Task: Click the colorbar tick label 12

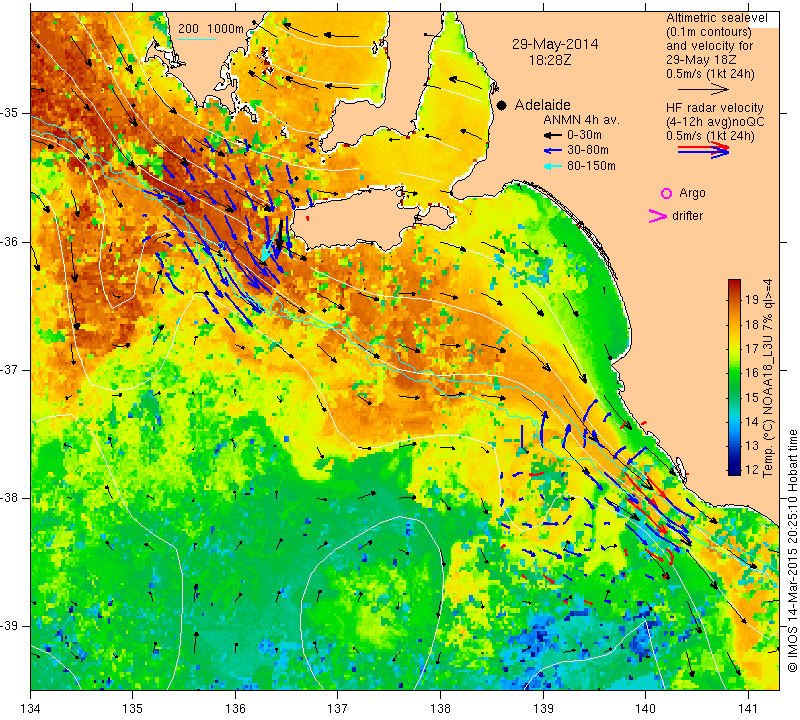Action: coord(752,470)
